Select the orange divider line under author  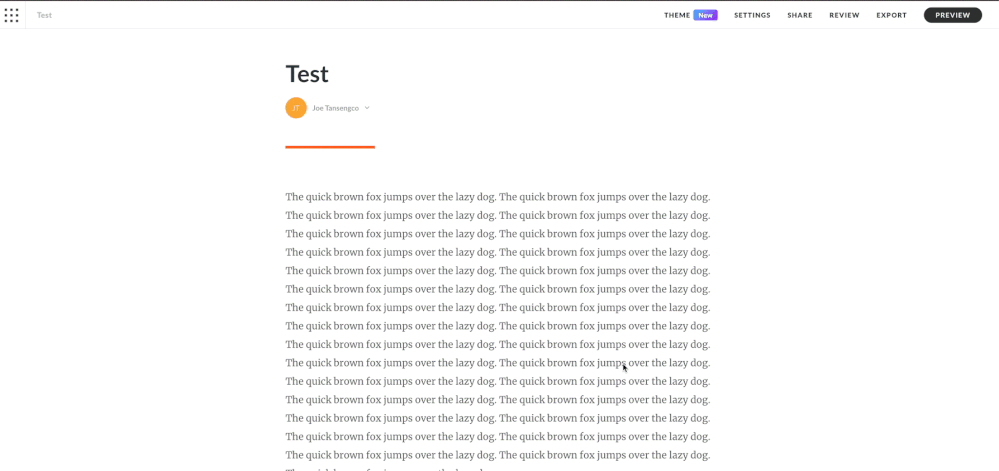330,147
